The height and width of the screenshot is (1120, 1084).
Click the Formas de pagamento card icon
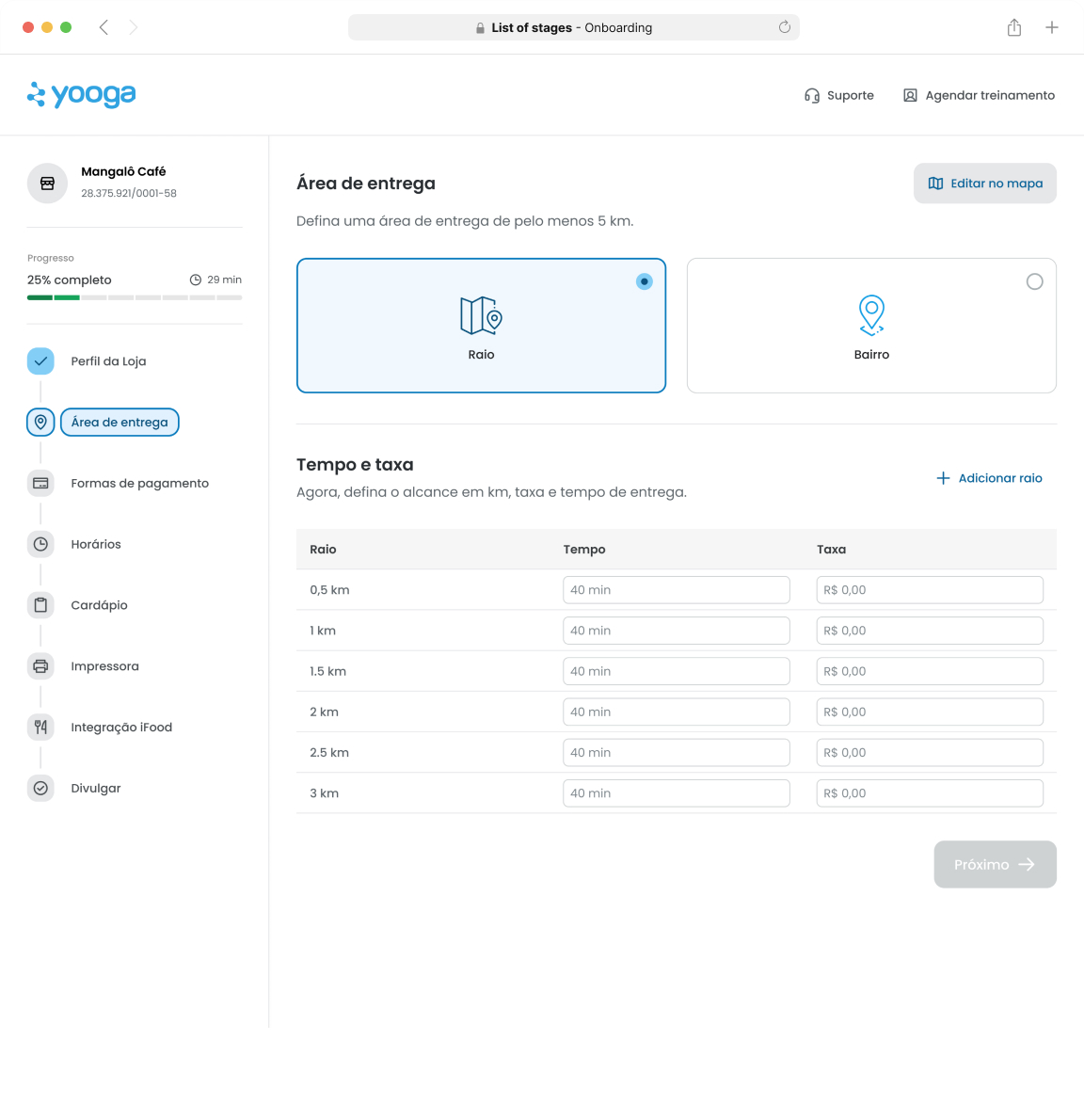pos(40,483)
